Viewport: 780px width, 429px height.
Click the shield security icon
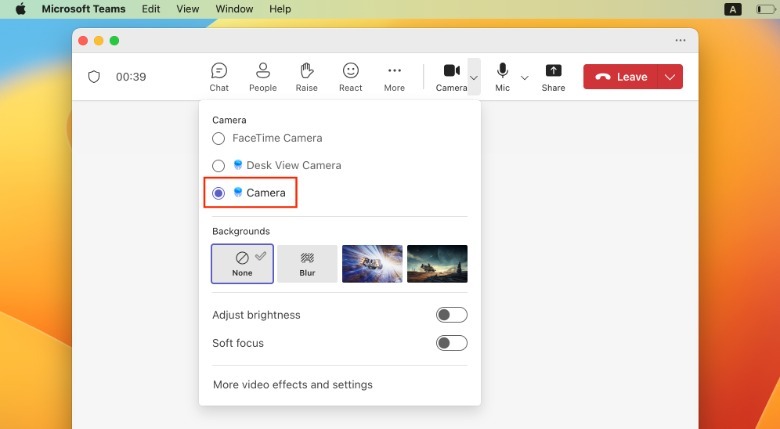tap(94, 77)
